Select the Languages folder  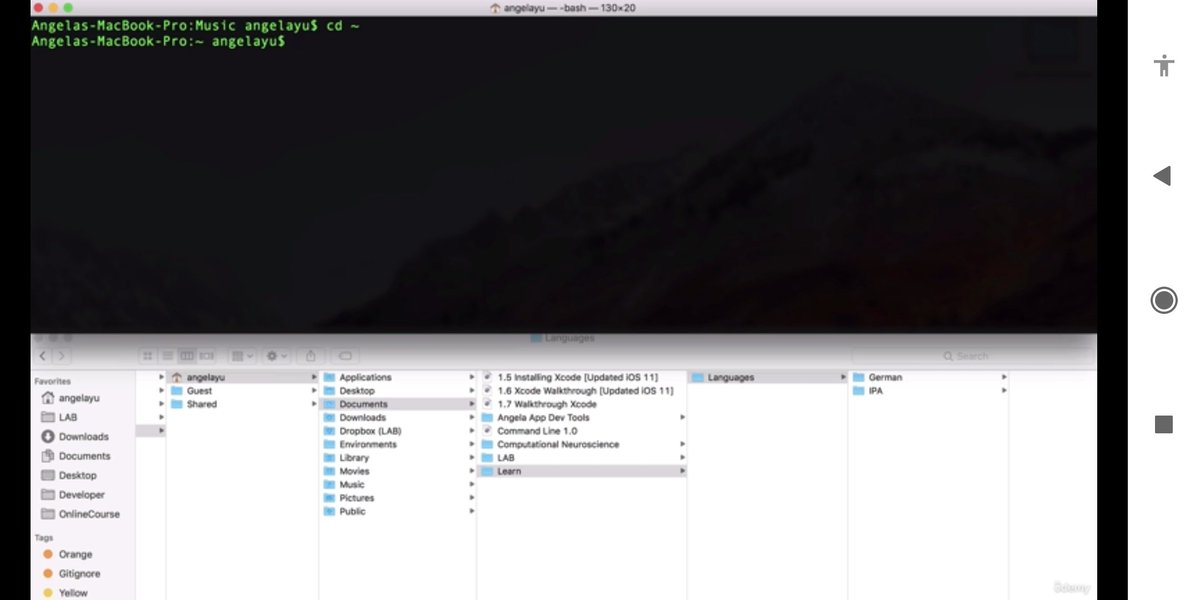point(769,378)
